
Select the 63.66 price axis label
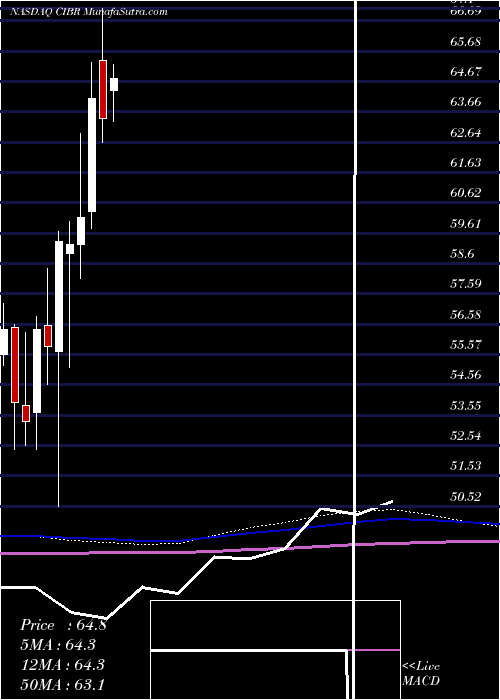(x=466, y=102)
